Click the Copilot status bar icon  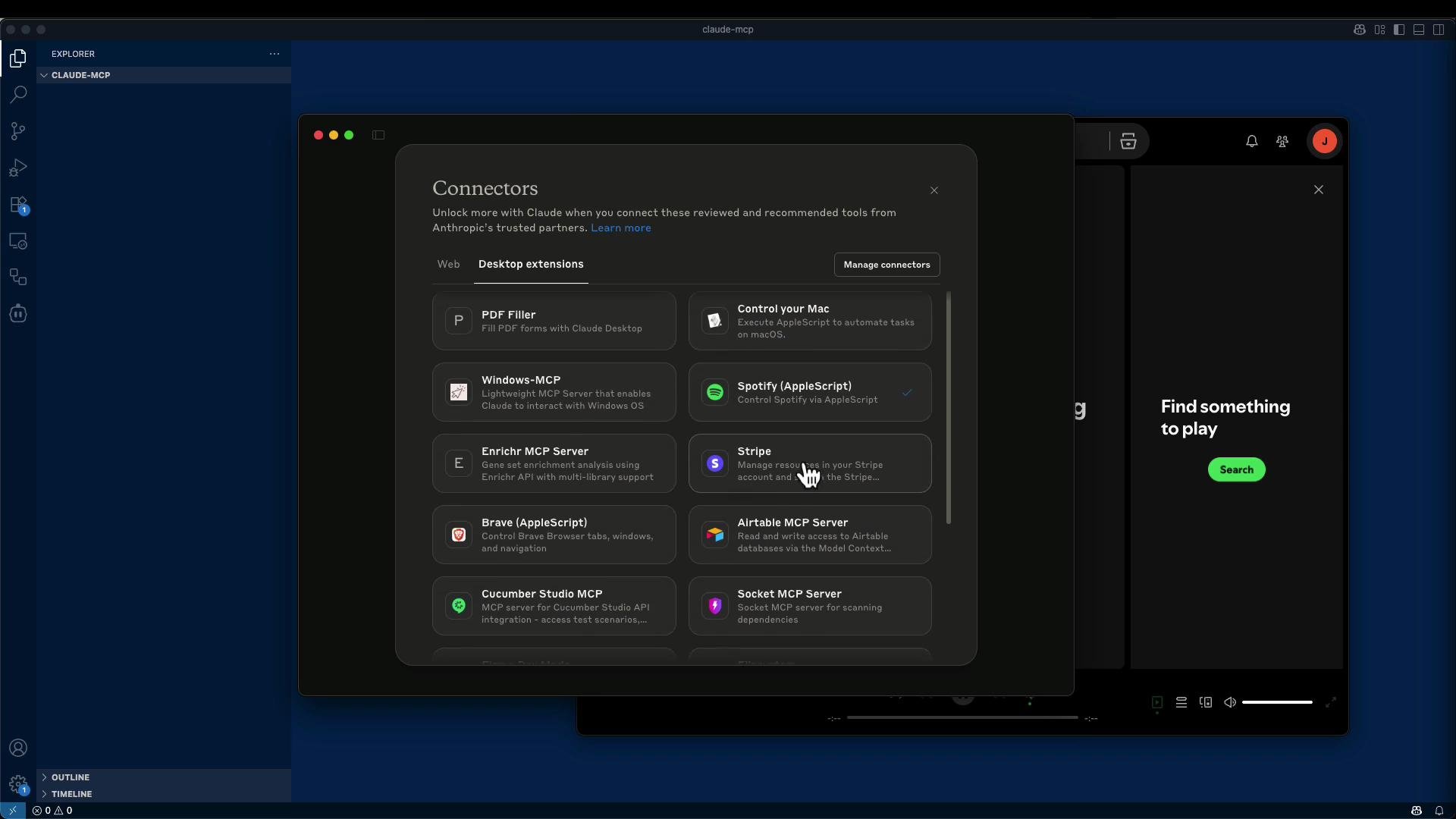click(x=1416, y=810)
